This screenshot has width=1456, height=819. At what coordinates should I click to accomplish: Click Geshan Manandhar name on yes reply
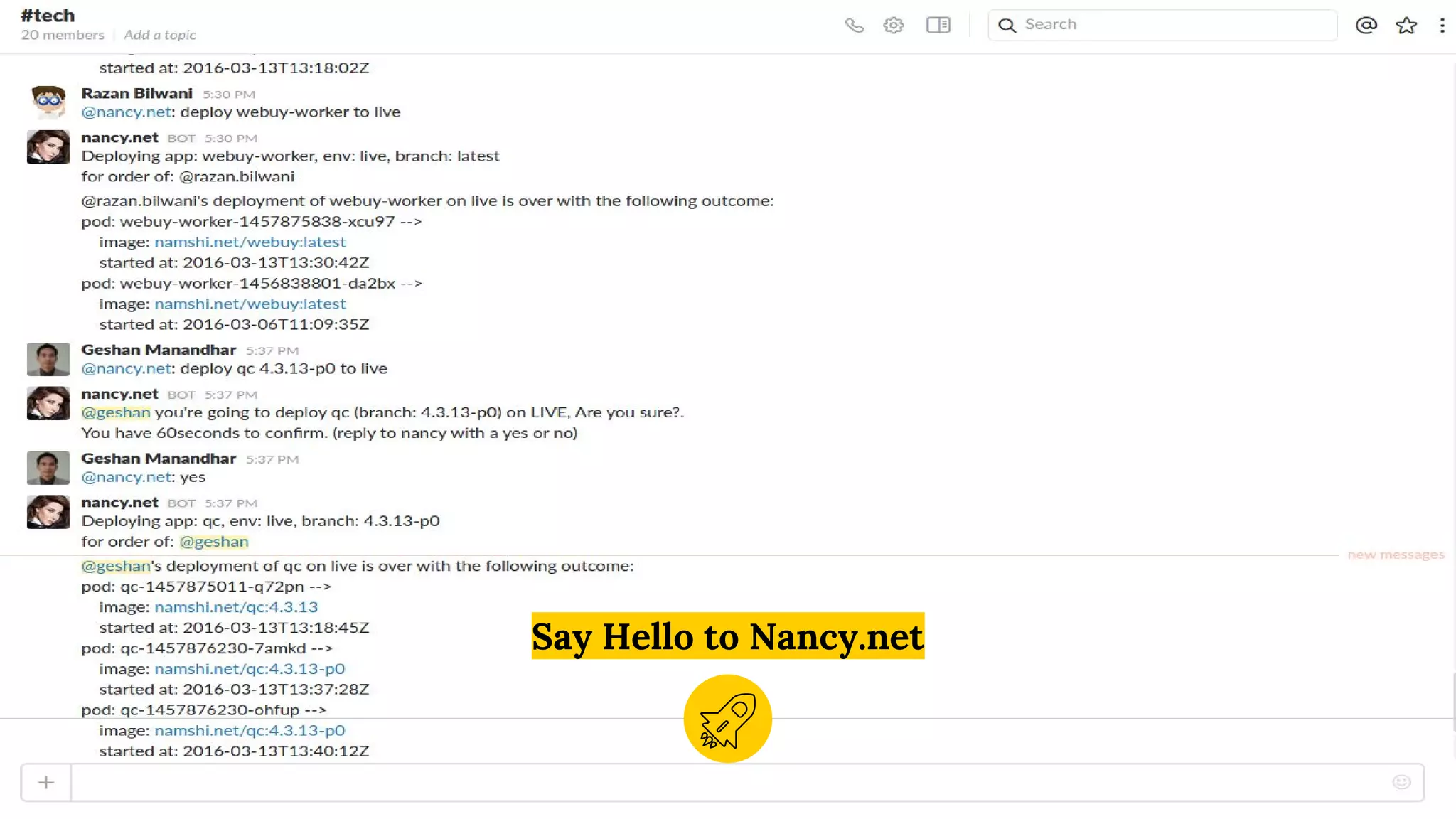point(159,459)
